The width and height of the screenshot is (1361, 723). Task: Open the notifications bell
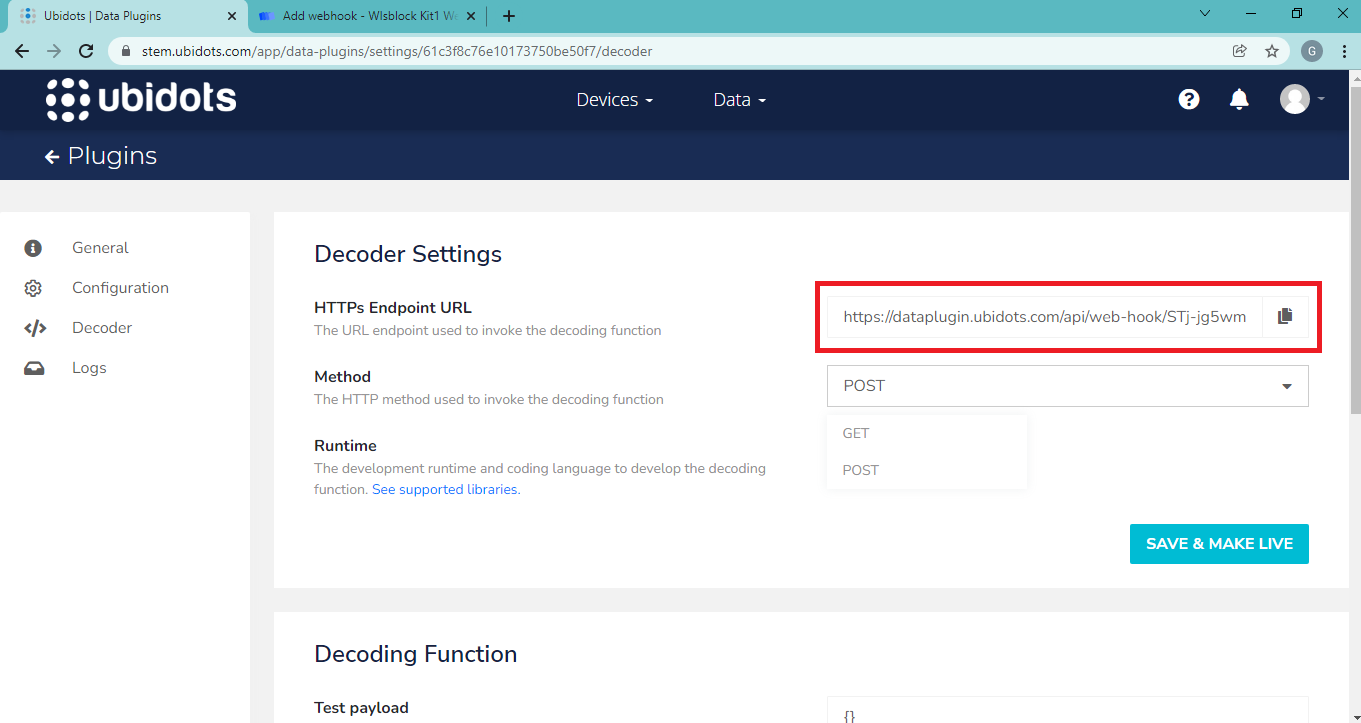coord(1239,99)
